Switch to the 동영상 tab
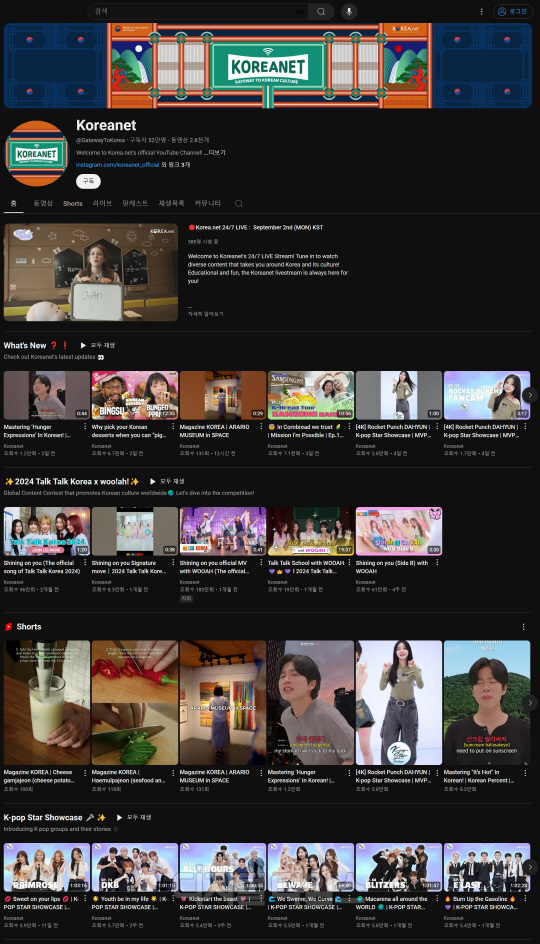Screen dimensions: 540x944 pyautogui.click(x=43, y=203)
